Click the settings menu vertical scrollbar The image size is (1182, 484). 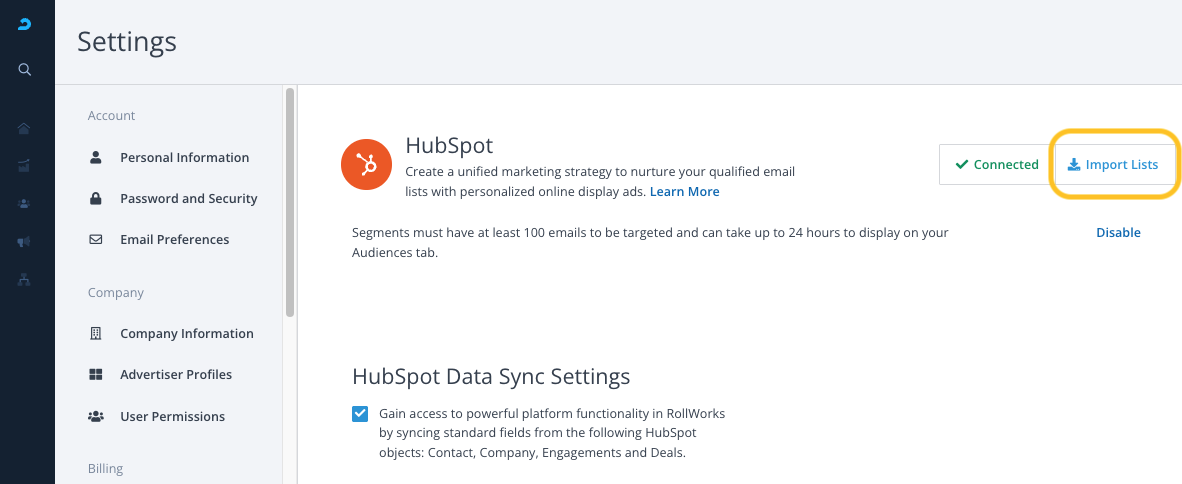290,202
